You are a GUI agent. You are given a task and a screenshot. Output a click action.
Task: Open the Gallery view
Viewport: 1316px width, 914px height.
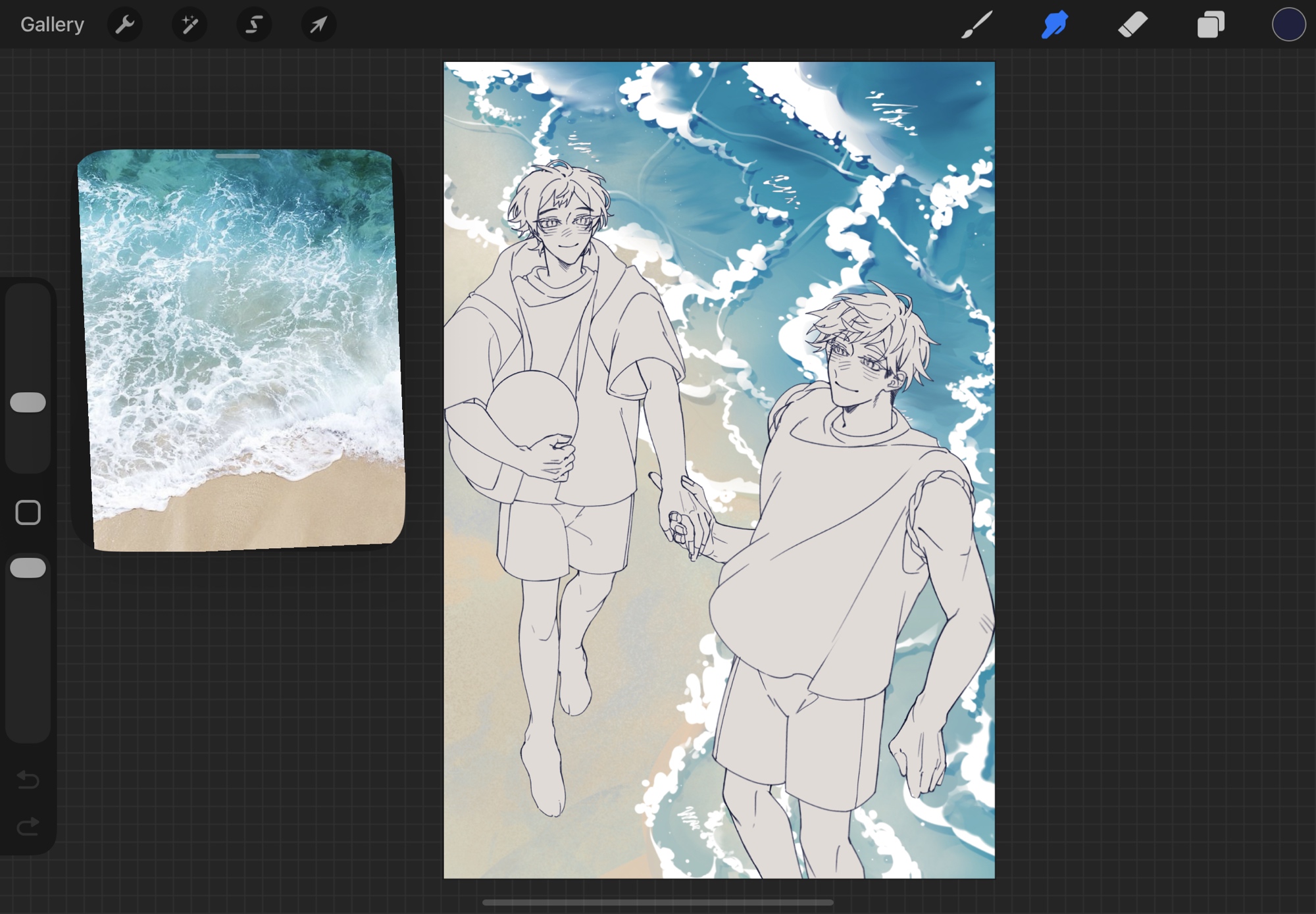[x=52, y=24]
